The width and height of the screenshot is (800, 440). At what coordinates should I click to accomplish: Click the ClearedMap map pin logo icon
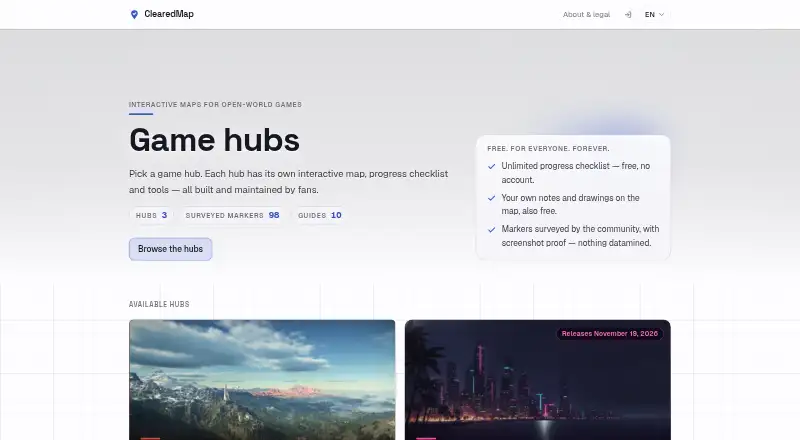pyautogui.click(x=134, y=14)
